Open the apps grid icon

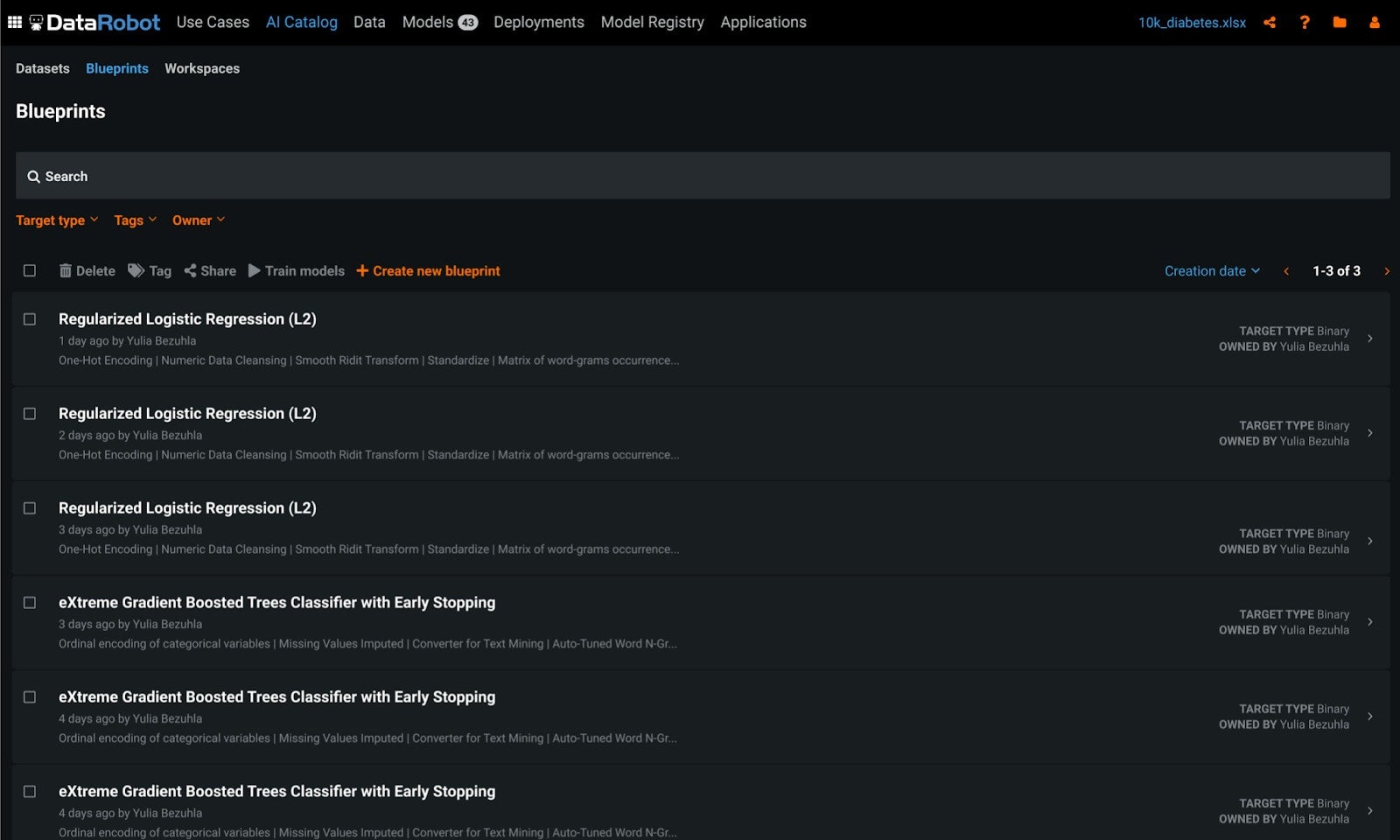point(15,22)
